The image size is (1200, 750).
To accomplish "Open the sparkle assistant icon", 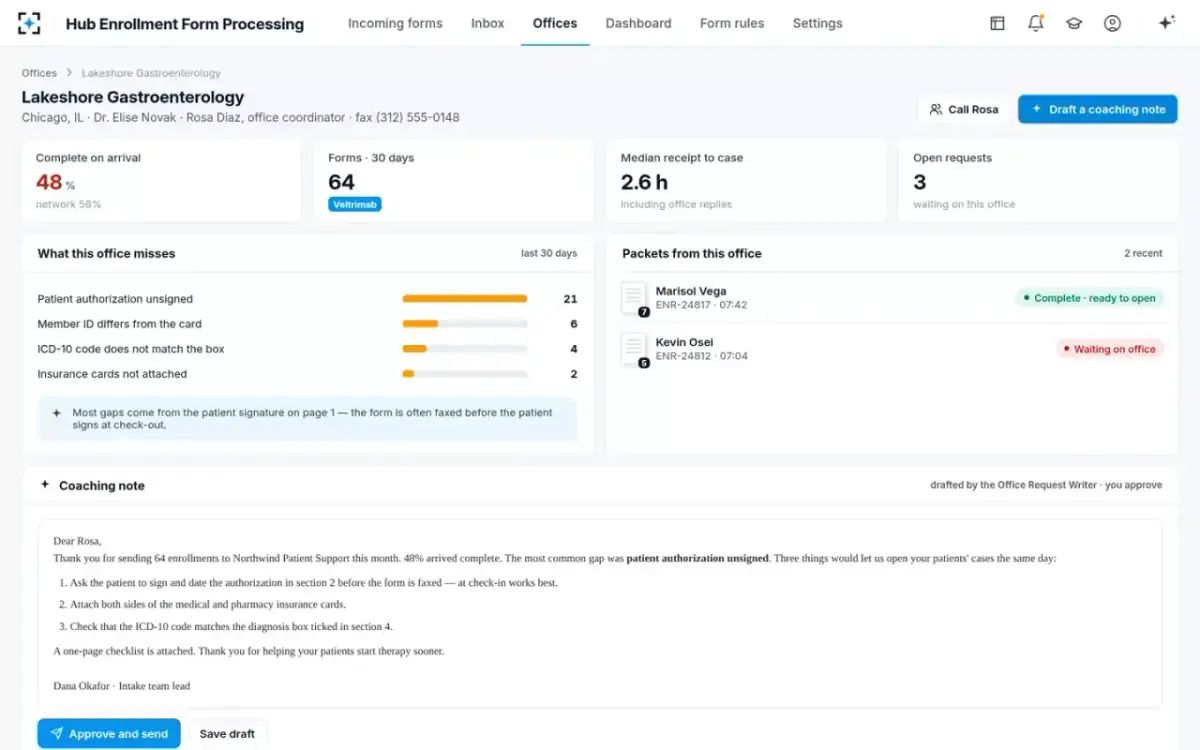I will 1166,23.
